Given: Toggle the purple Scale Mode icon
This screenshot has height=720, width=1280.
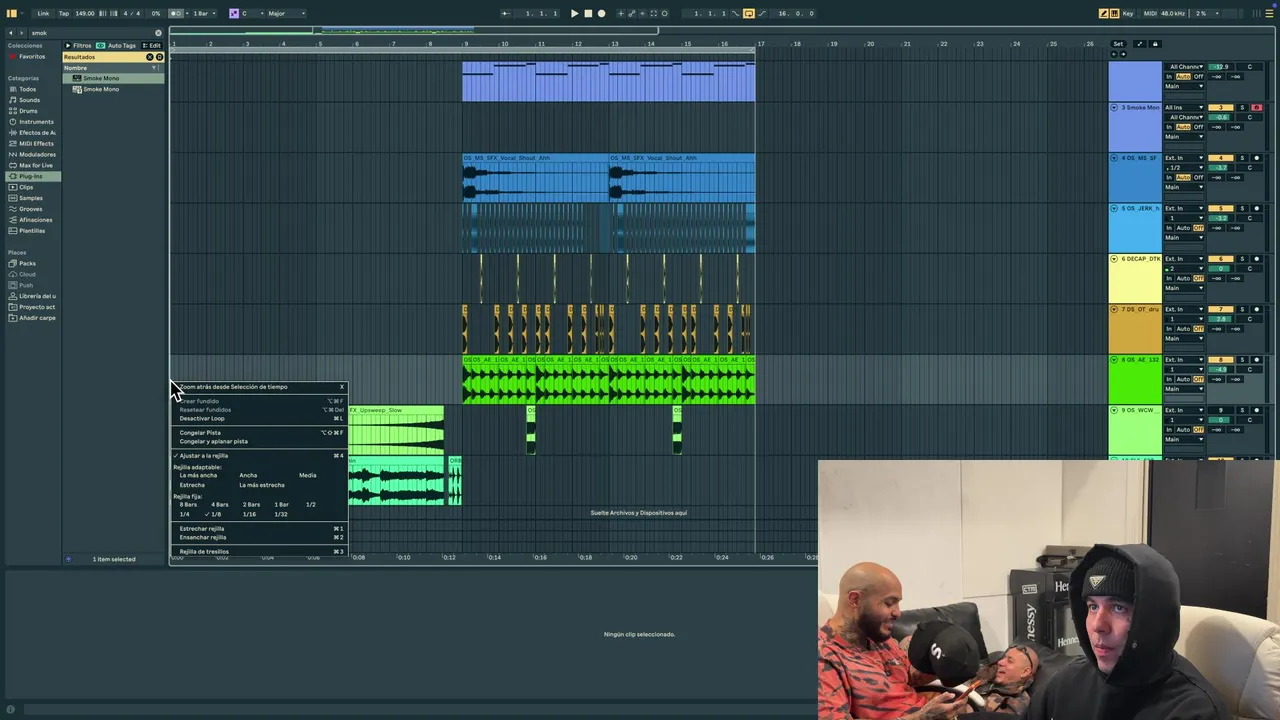Looking at the screenshot, I should tap(234, 13).
